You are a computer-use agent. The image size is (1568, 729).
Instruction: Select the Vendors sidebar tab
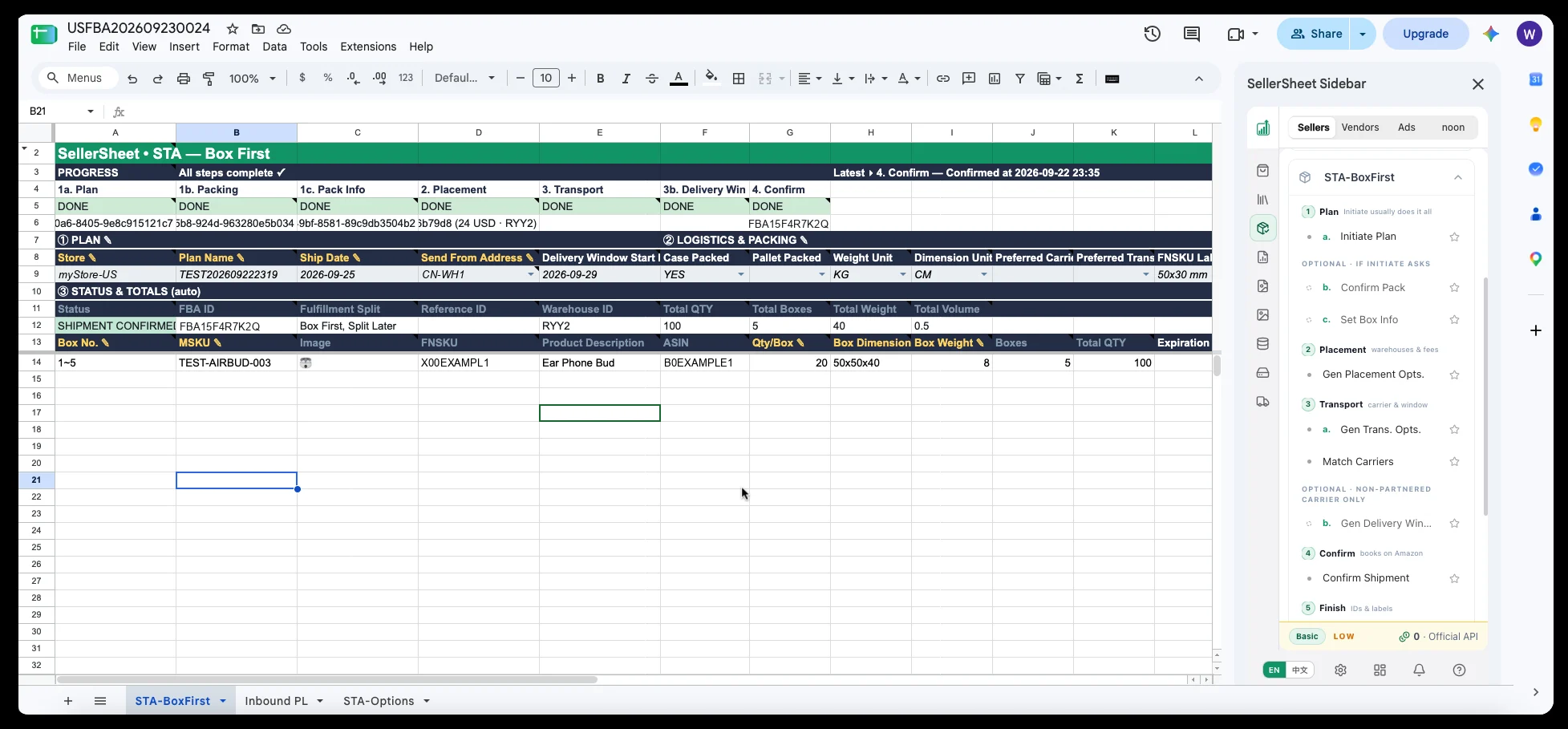[1360, 128]
